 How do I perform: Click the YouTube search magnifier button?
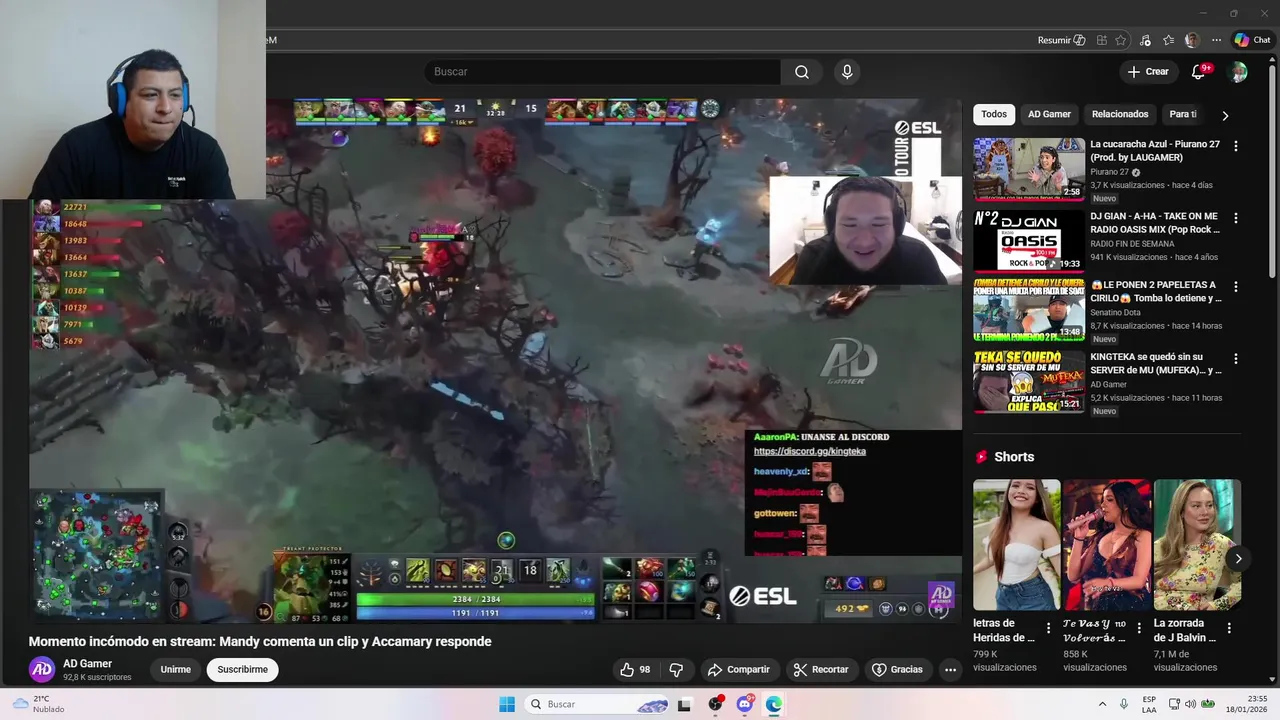(x=802, y=72)
